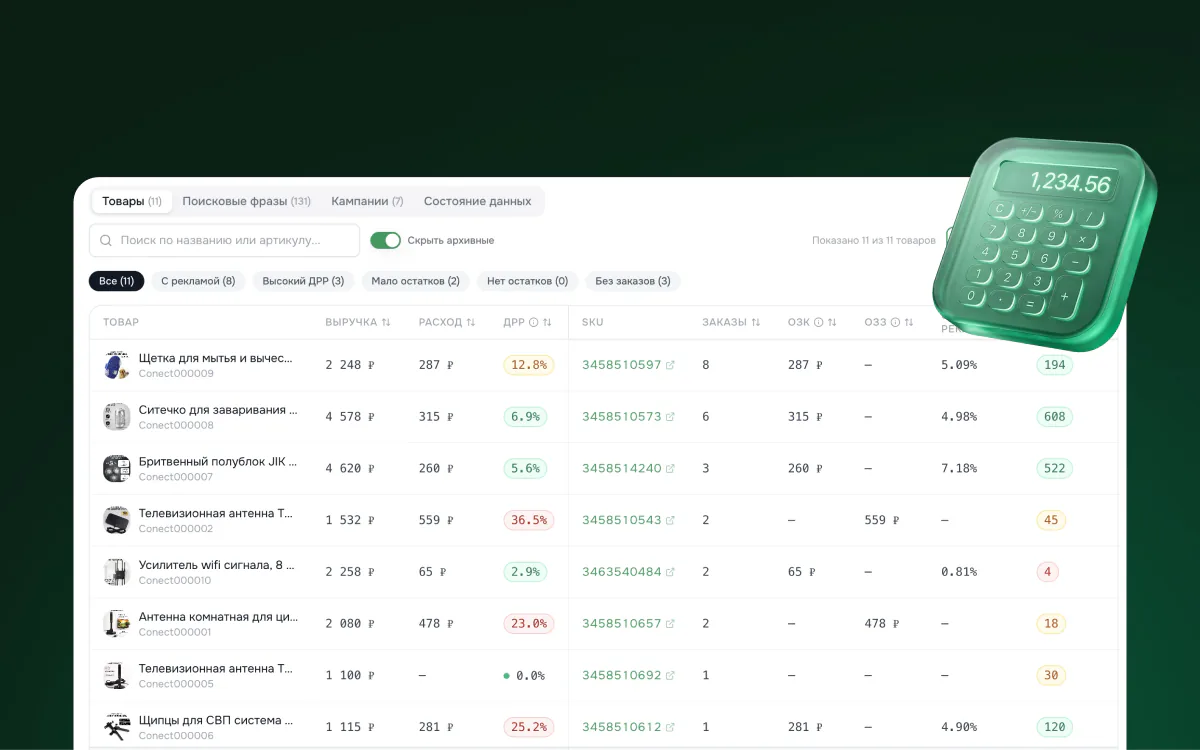
Task: Open external link icon next to SKU 3458510573
Action: (x=670, y=417)
